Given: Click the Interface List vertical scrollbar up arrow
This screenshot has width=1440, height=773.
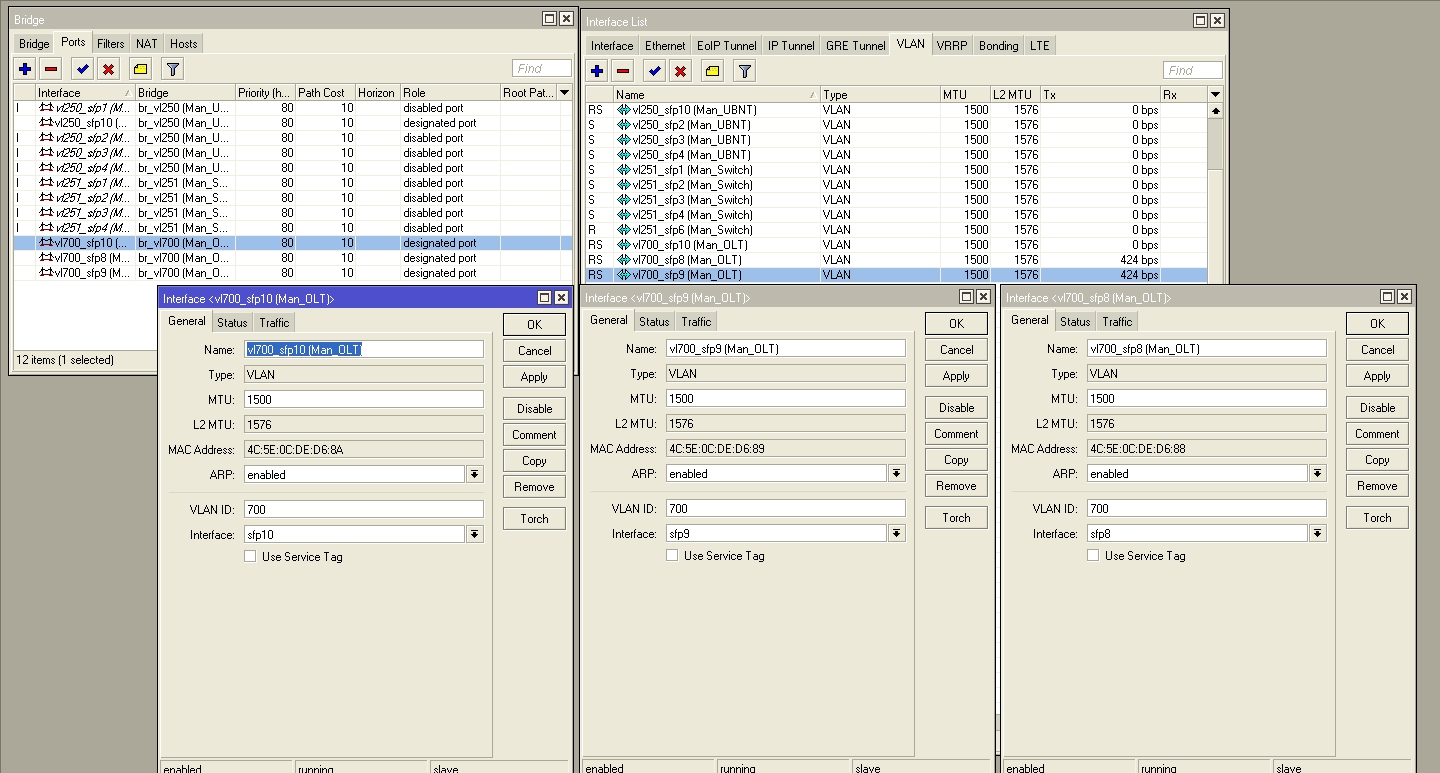Looking at the screenshot, I should [1216, 111].
